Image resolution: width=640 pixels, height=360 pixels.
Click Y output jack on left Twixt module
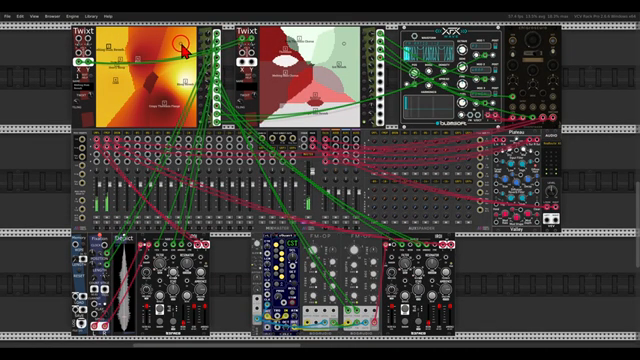[88, 62]
